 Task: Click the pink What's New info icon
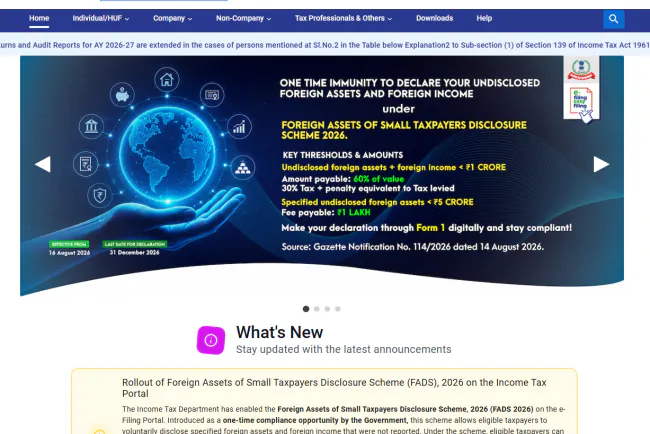point(211,340)
